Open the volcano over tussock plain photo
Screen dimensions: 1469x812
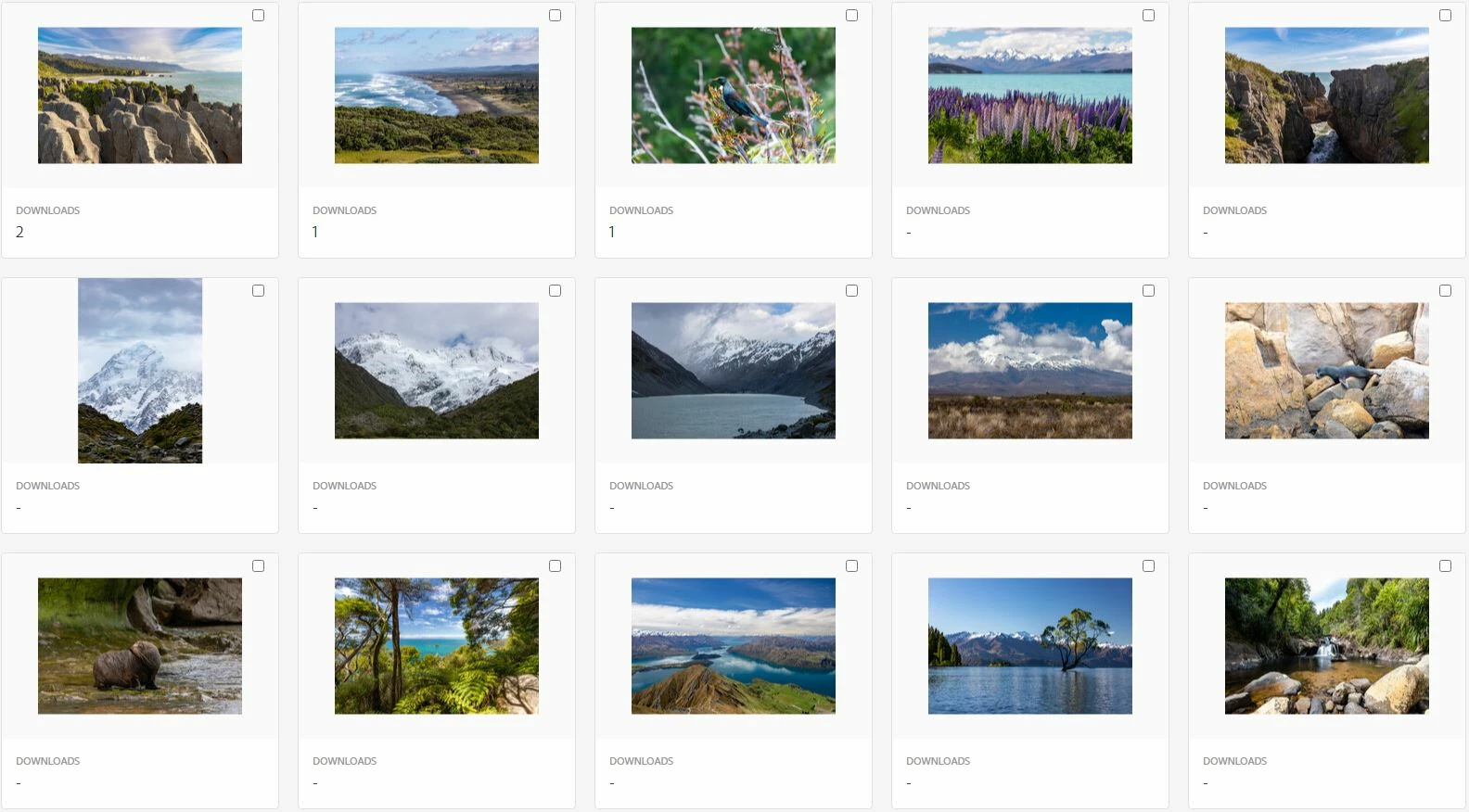tap(1030, 371)
